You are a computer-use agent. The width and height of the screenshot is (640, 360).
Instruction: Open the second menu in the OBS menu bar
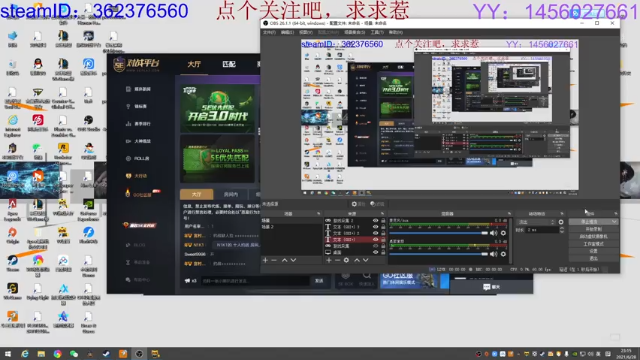287,32
